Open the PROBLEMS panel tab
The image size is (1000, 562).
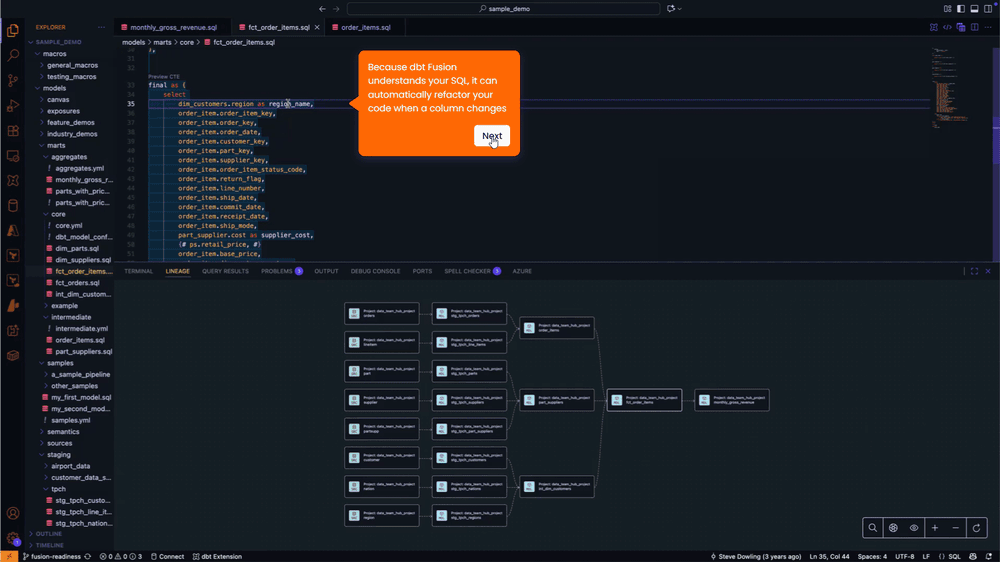point(277,271)
